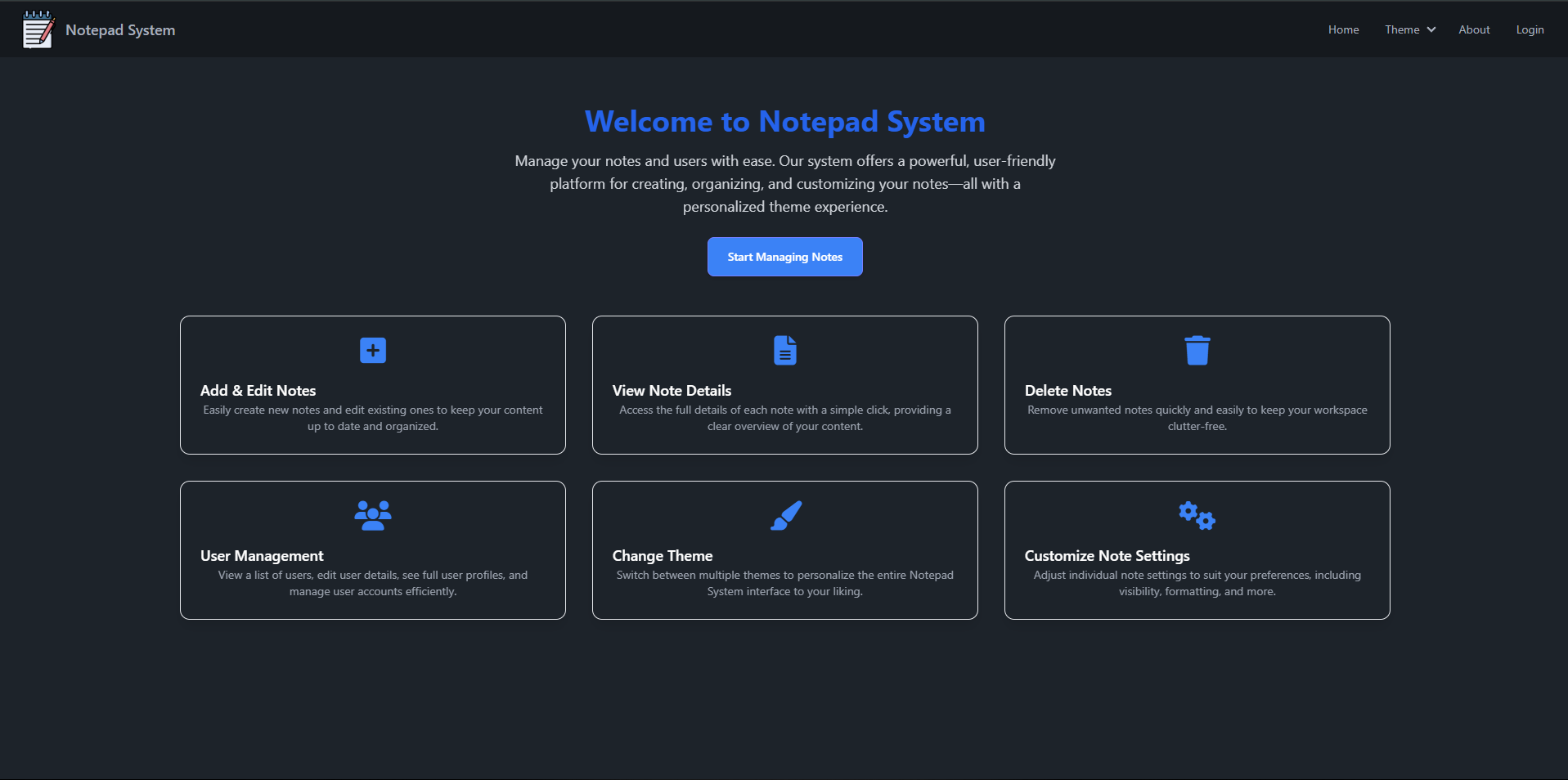The height and width of the screenshot is (780, 1568).
Task: Click the paintbrush icon on Change Theme card
Action: coord(786,516)
